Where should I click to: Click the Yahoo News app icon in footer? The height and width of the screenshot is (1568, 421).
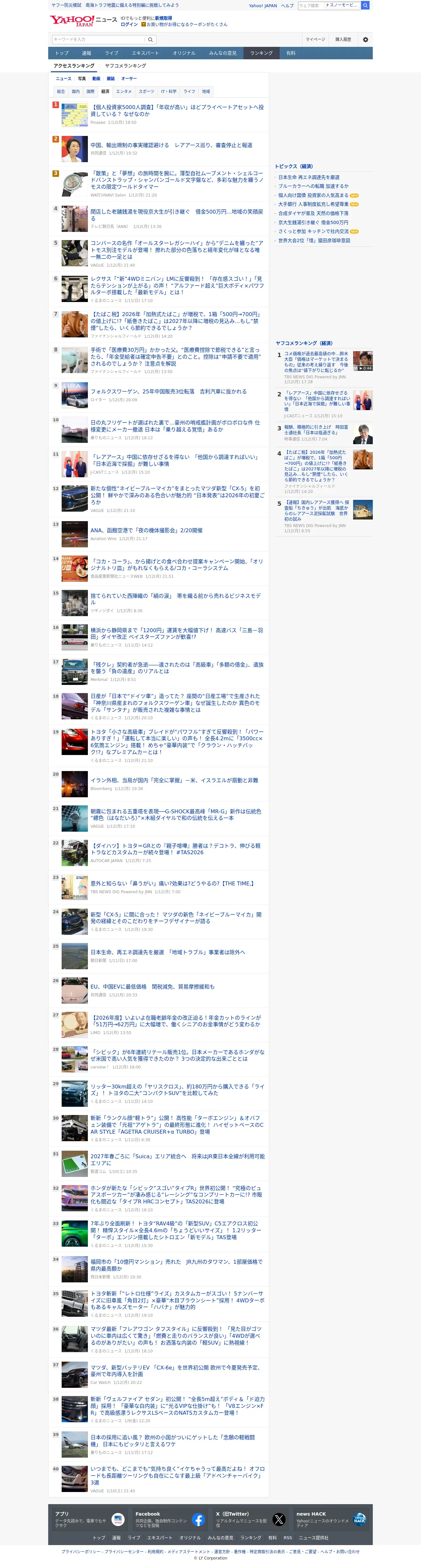(x=118, y=1519)
